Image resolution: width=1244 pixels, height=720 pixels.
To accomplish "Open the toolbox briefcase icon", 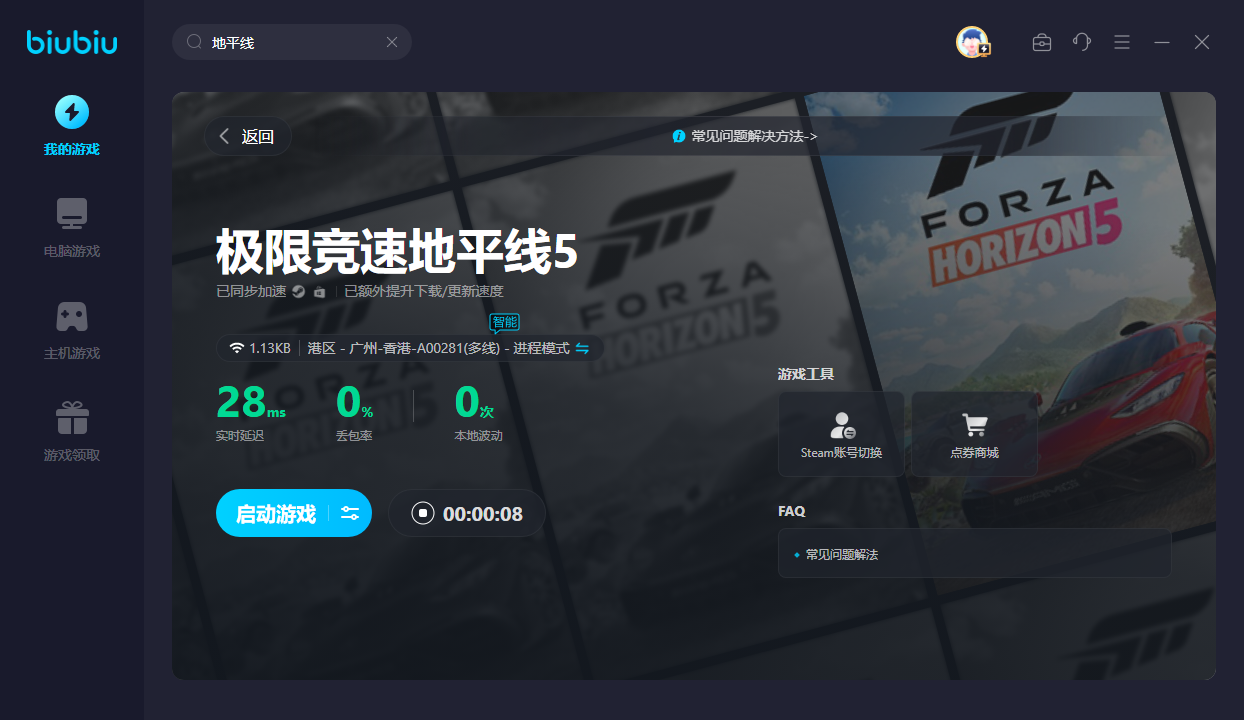I will [1042, 42].
